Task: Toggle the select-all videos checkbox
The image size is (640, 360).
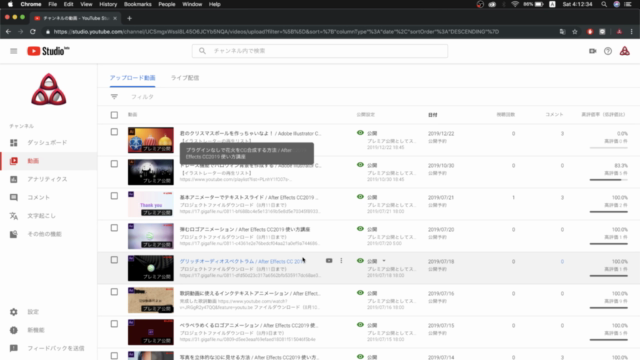Action: coord(114,115)
